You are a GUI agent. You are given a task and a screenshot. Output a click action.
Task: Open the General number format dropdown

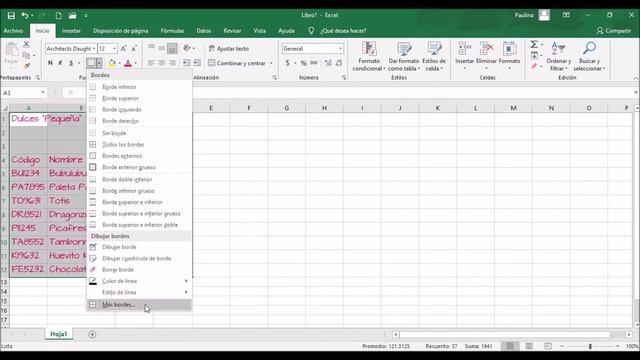[340, 49]
